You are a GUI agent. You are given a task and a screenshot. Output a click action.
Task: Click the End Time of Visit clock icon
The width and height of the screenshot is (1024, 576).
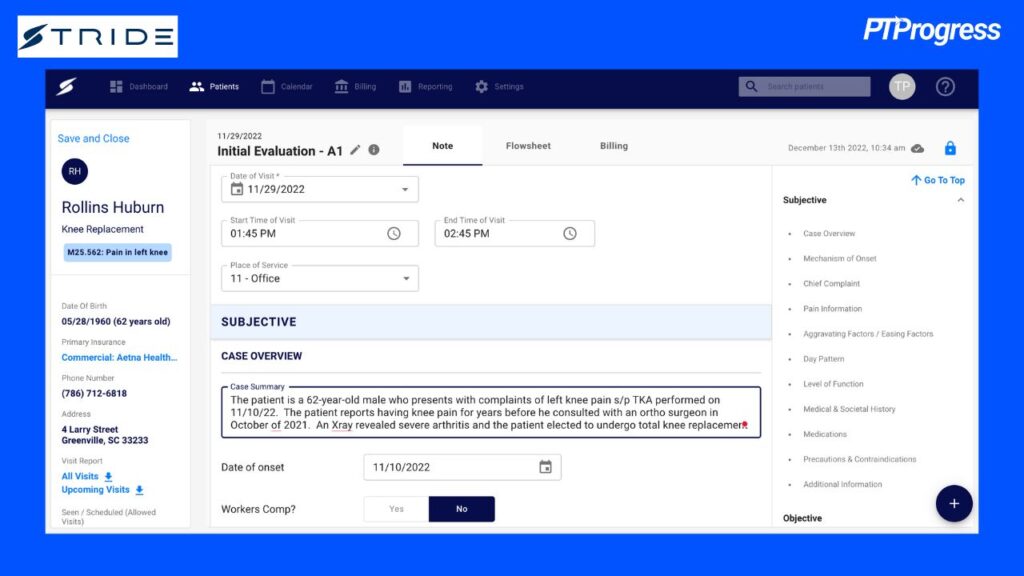(x=570, y=233)
